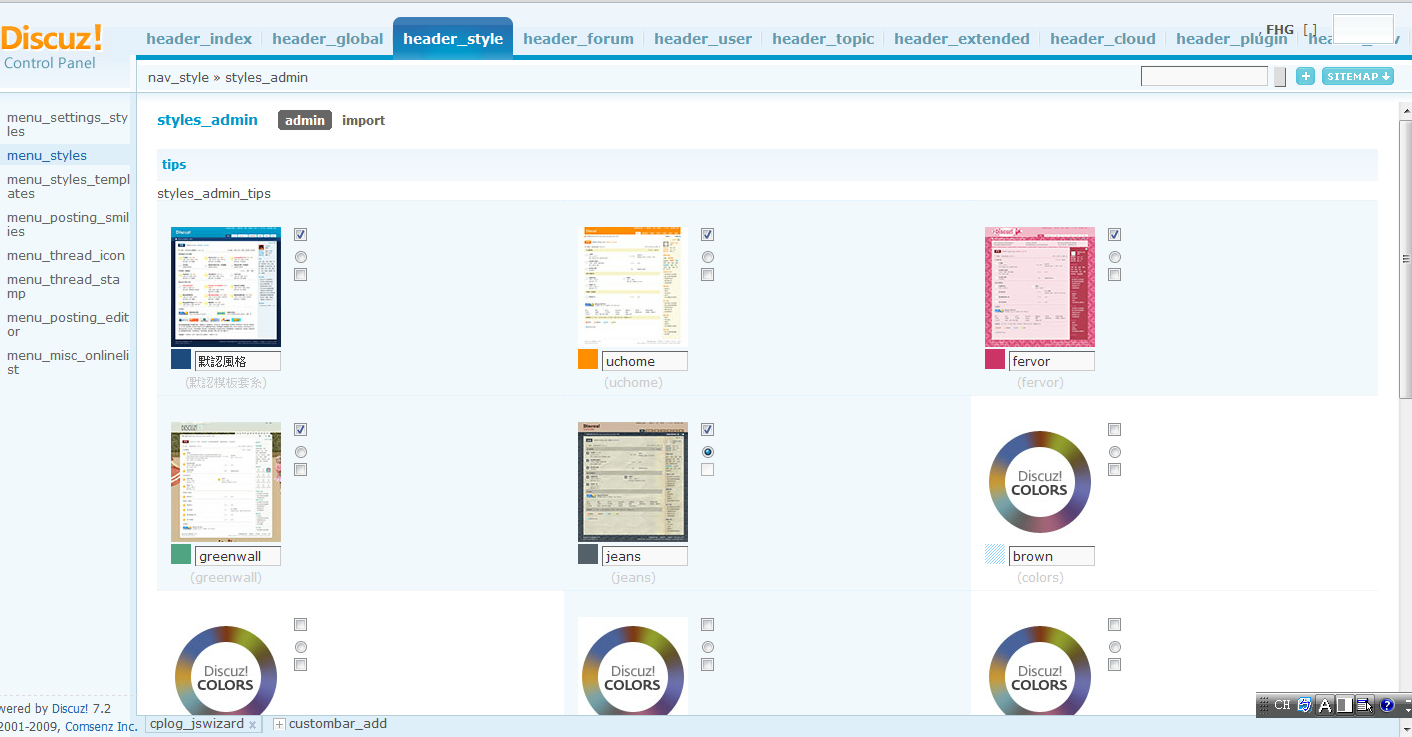
Task: Select the radio button for fervor style
Action: (1115, 257)
